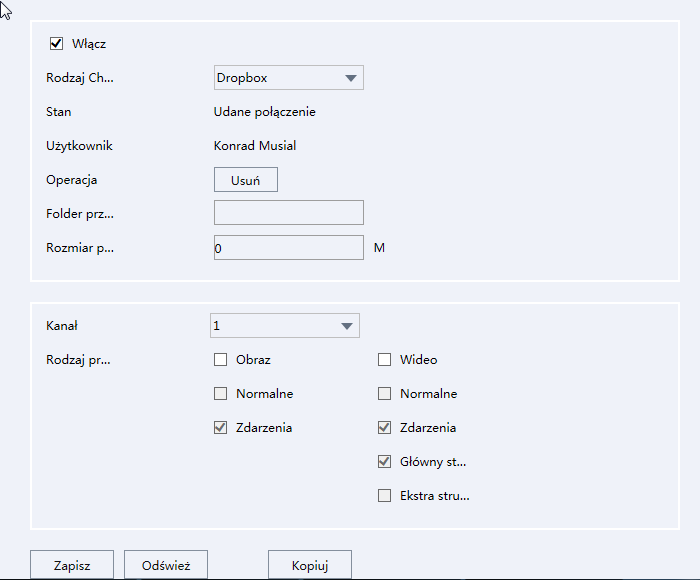Viewport: 700px width, 580px height.
Task: Enable the Wideo checkbox
Action: tap(384, 360)
